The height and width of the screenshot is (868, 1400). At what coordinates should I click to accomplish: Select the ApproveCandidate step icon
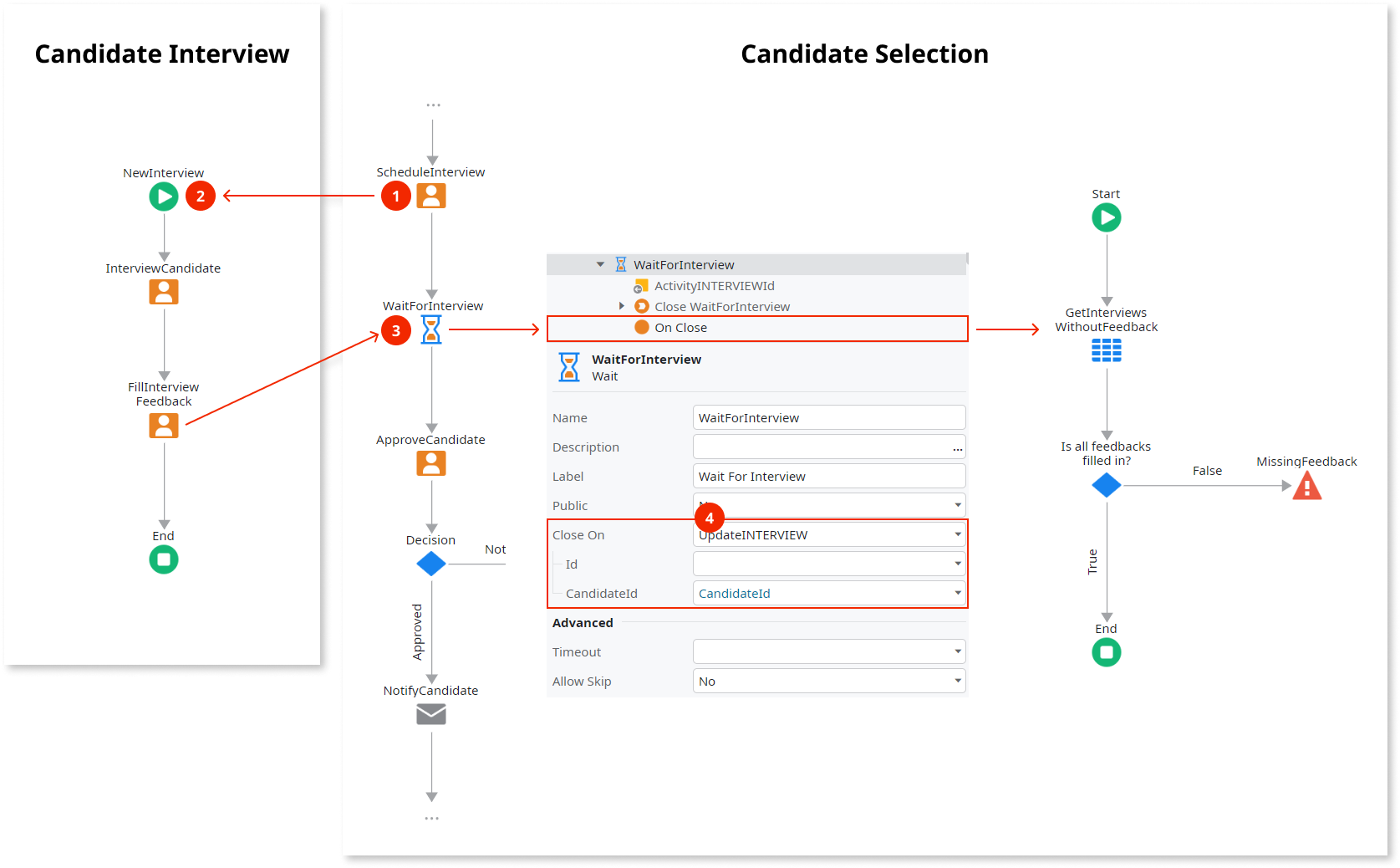click(431, 462)
